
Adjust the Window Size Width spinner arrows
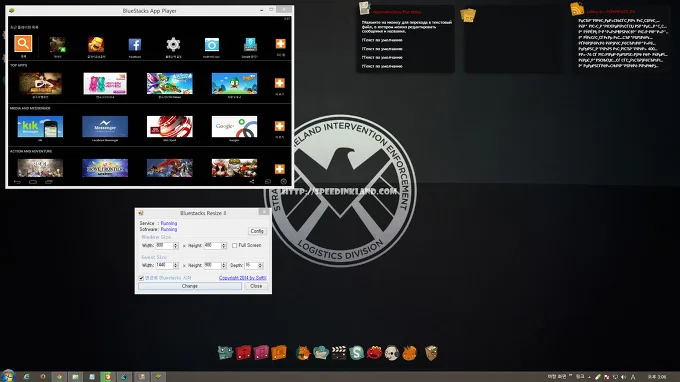click(176, 245)
